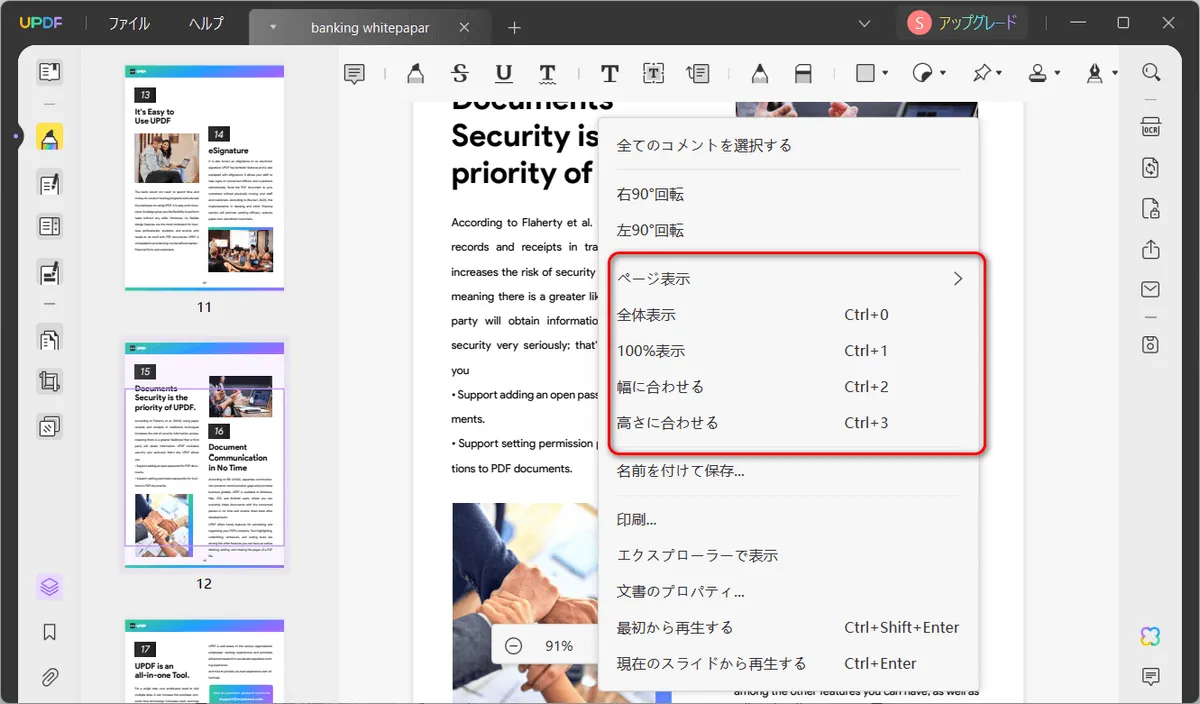Zoom out with the minus button
Screen dimensions: 1200x704
(x=513, y=646)
